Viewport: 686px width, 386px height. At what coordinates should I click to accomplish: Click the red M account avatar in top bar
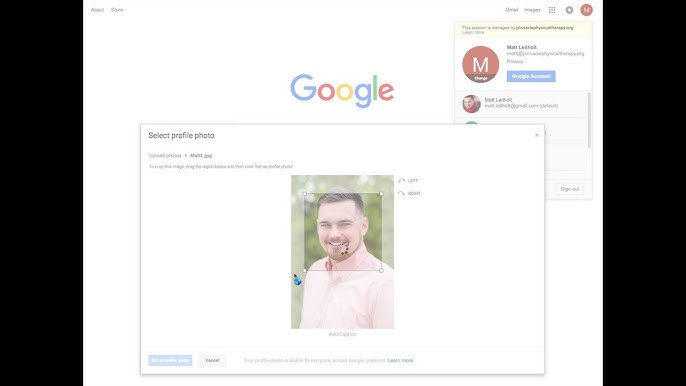[587, 10]
